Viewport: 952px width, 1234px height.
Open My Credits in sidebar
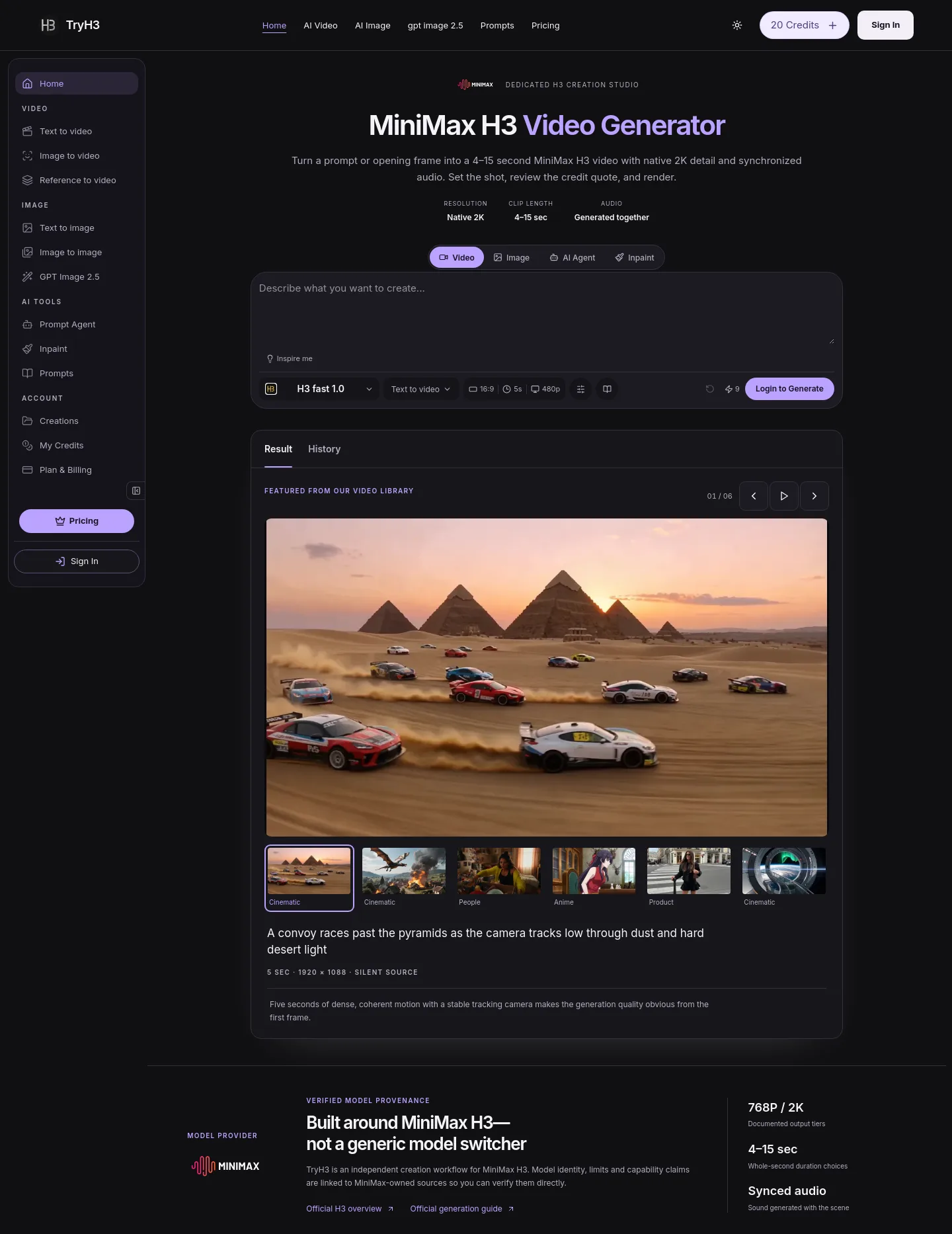[x=77, y=445]
